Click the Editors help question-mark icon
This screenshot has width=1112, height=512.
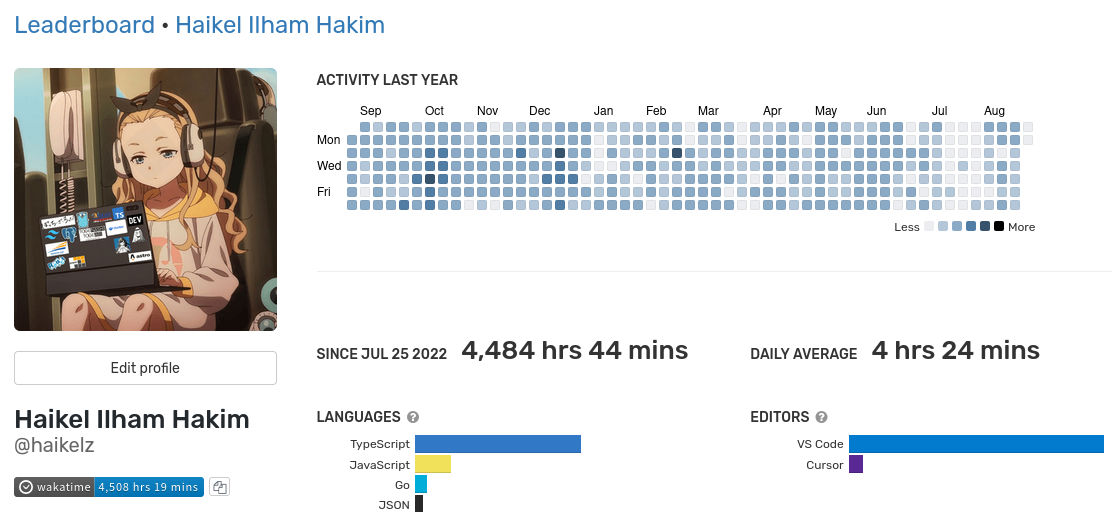(821, 417)
